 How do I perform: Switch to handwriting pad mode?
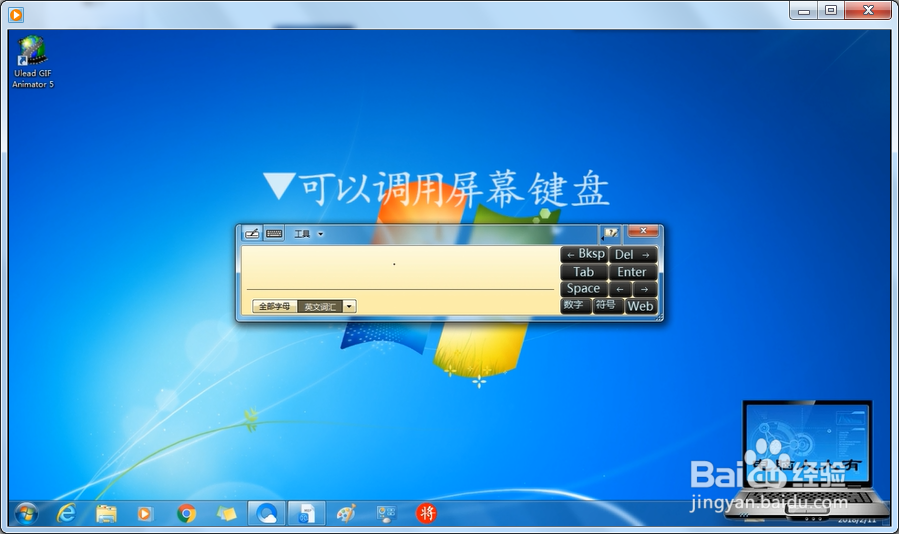click(252, 233)
